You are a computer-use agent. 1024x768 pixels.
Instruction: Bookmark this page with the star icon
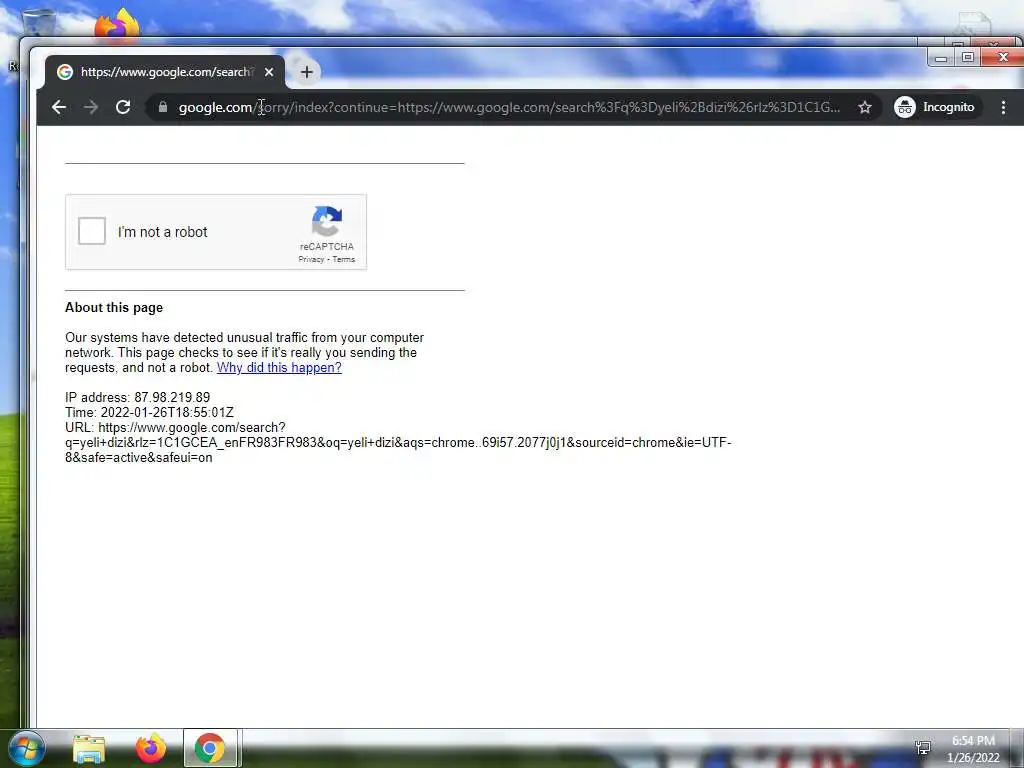pyautogui.click(x=865, y=107)
